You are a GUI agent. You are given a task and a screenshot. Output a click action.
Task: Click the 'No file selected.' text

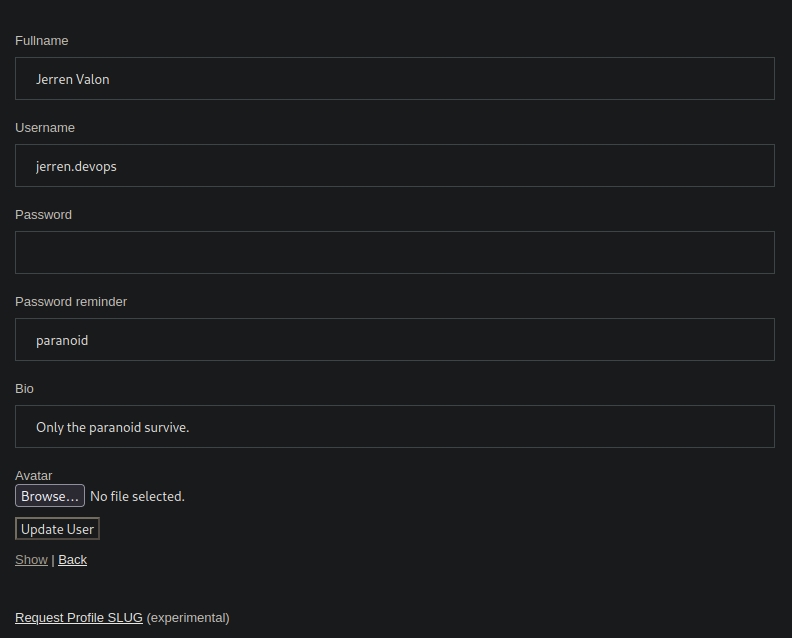point(137,497)
